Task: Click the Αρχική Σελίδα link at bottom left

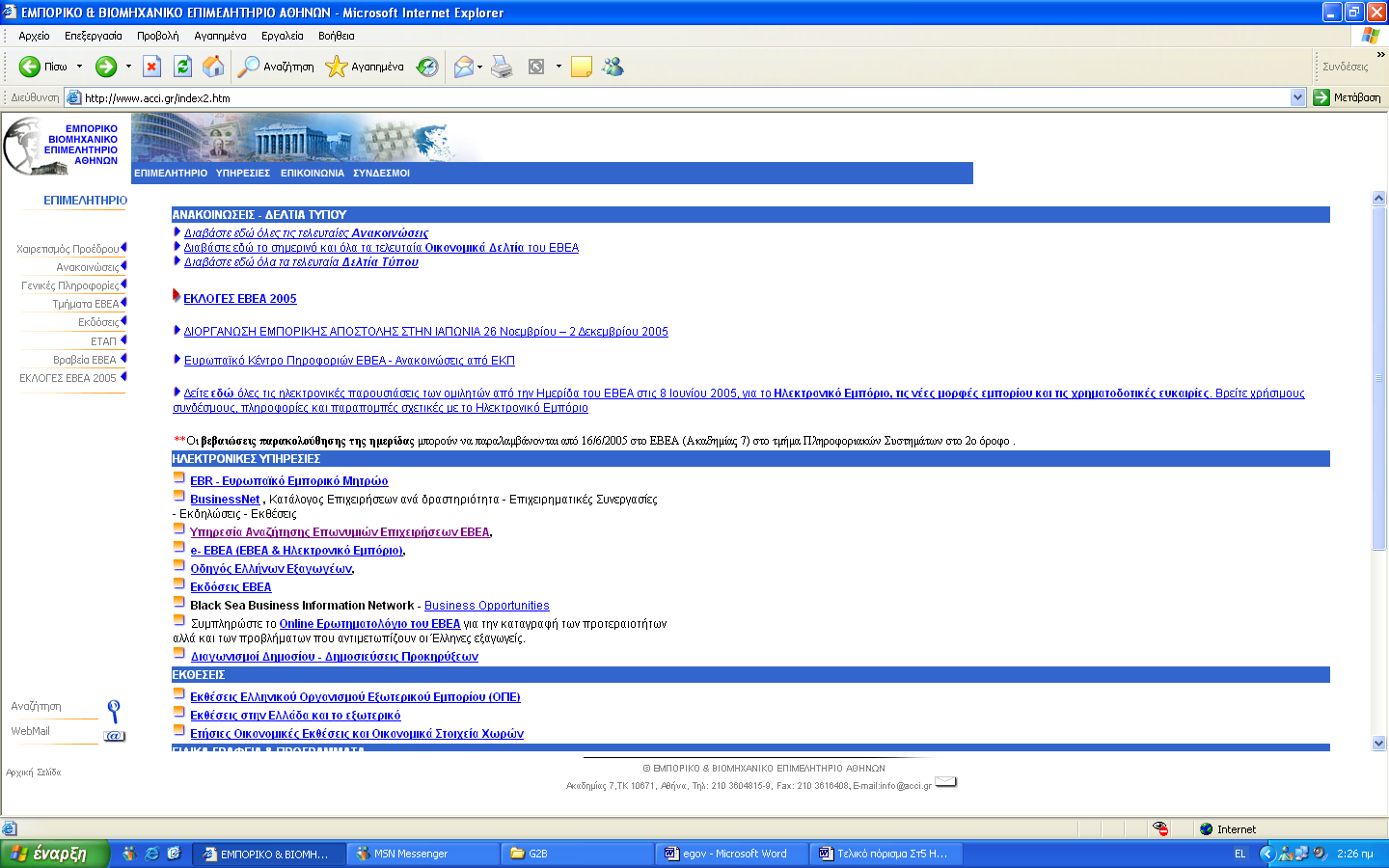Action: point(34,773)
